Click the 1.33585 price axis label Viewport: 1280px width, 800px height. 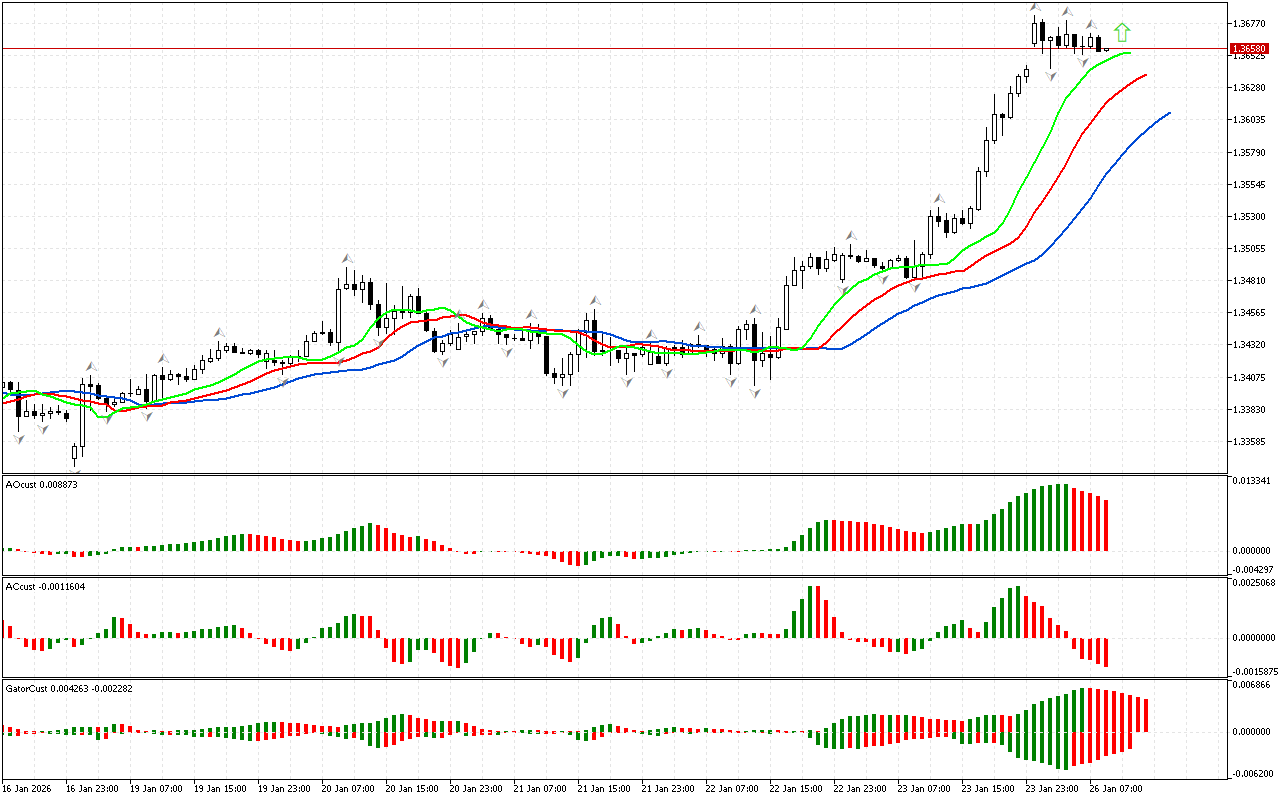point(1249,442)
